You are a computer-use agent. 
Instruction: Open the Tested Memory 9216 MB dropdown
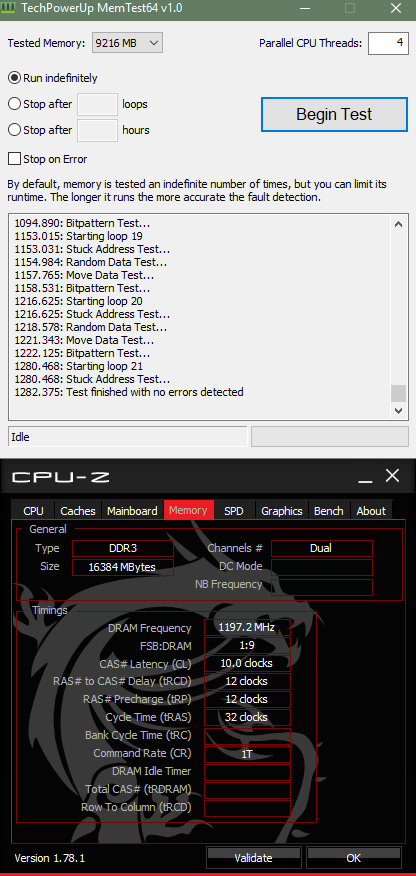tap(127, 43)
